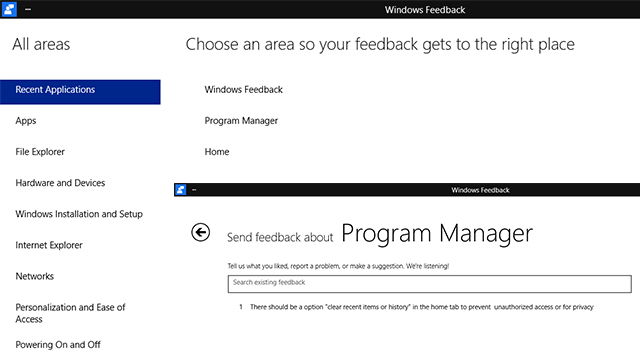
Task: Choose the Internet Explorer area
Action: (x=49, y=245)
